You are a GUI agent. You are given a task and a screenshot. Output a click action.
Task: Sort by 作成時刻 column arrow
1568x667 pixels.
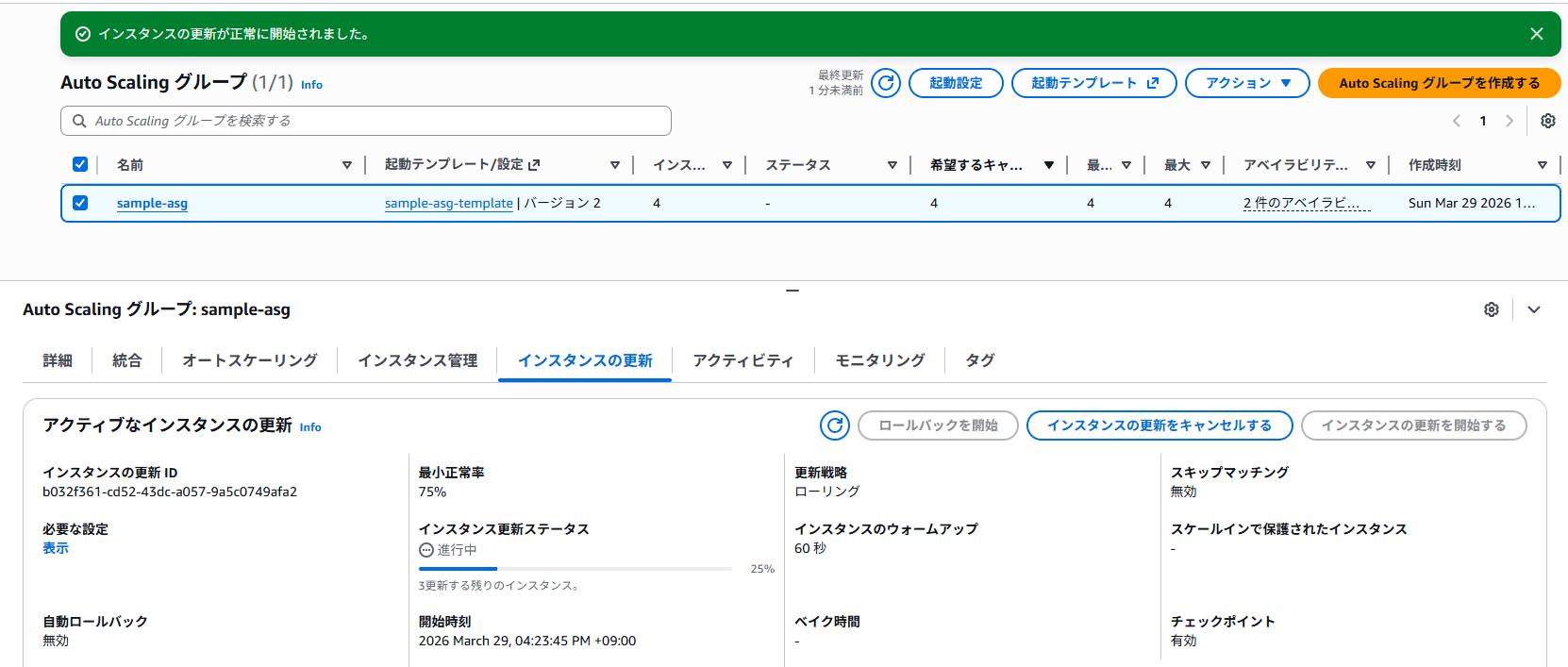tap(1542, 165)
